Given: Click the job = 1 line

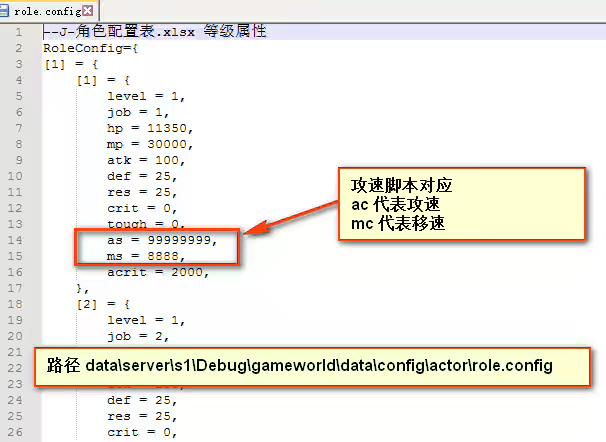Looking at the screenshot, I should coord(138,112).
